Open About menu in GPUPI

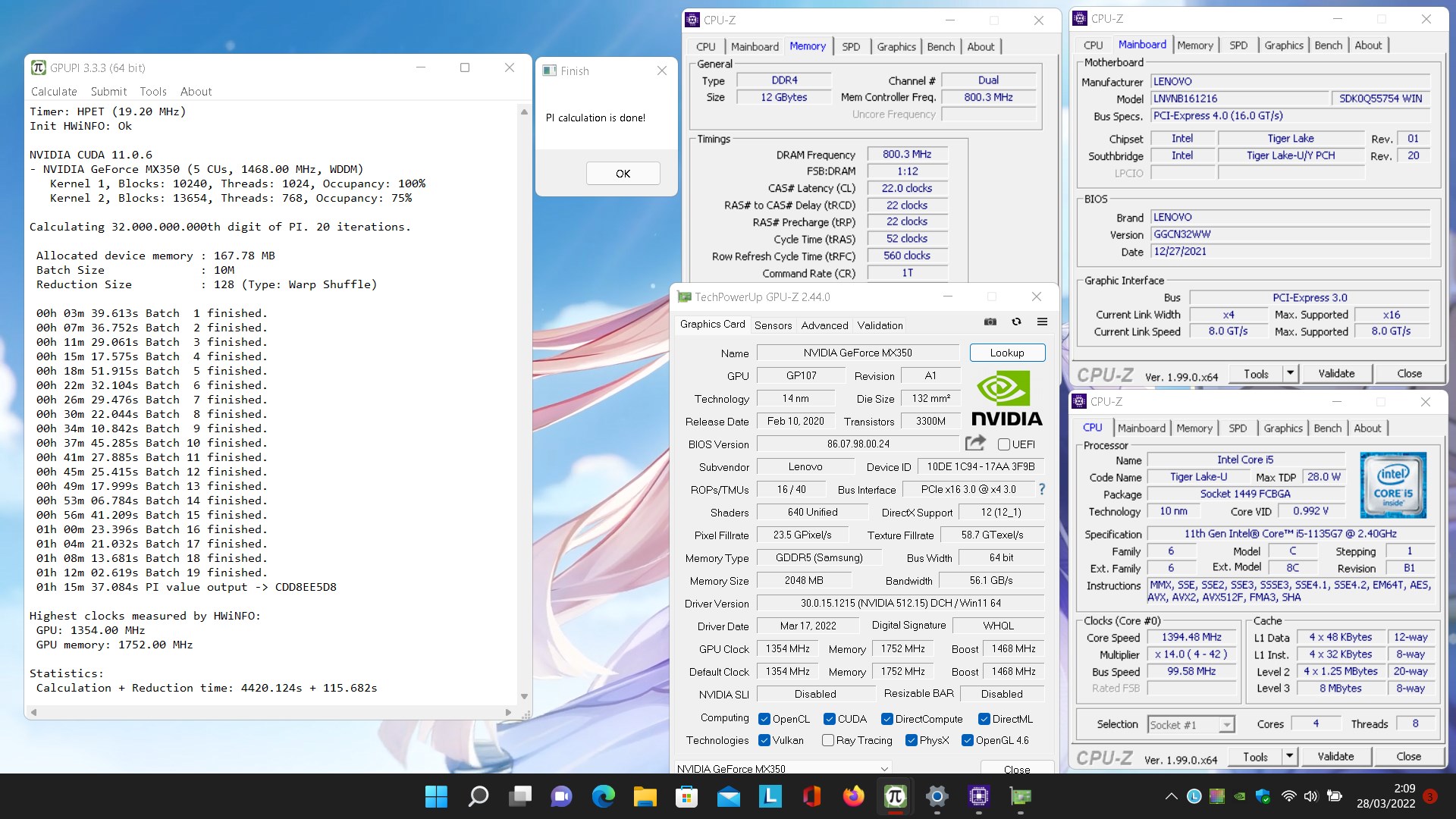(196, 91)
